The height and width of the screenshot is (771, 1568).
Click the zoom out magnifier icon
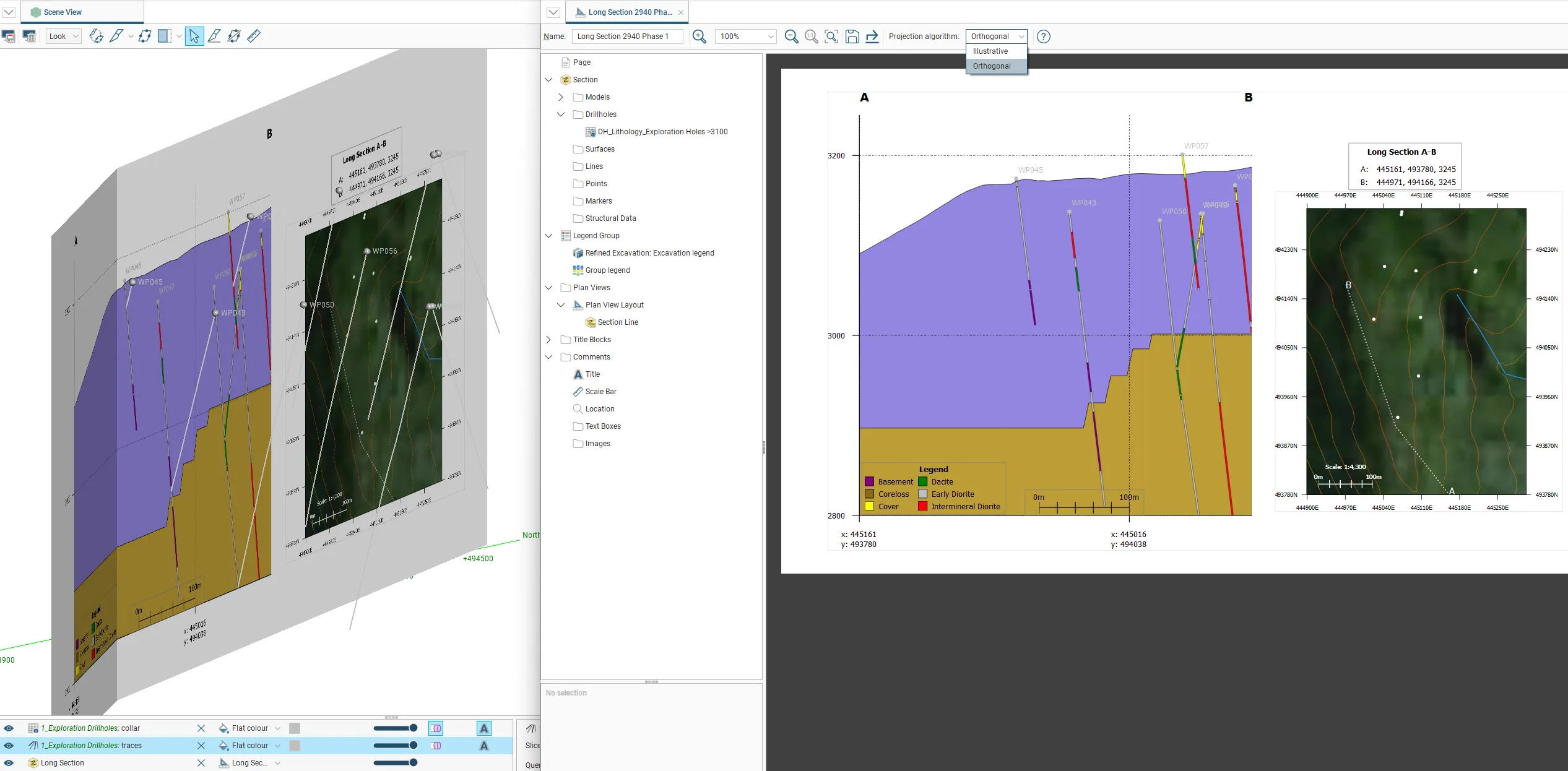(x=792, y=37)
